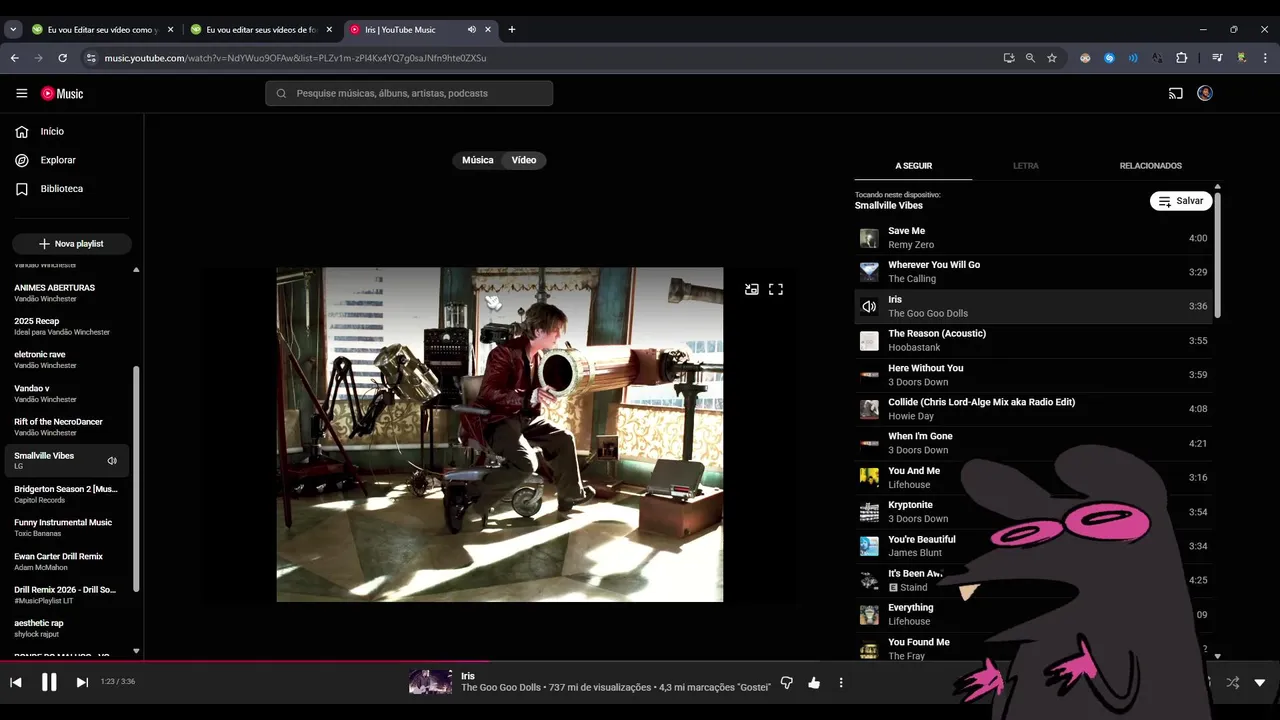Toggle shuffle in the player bar
1280x720 pixels.
[x=1232, y=682]
